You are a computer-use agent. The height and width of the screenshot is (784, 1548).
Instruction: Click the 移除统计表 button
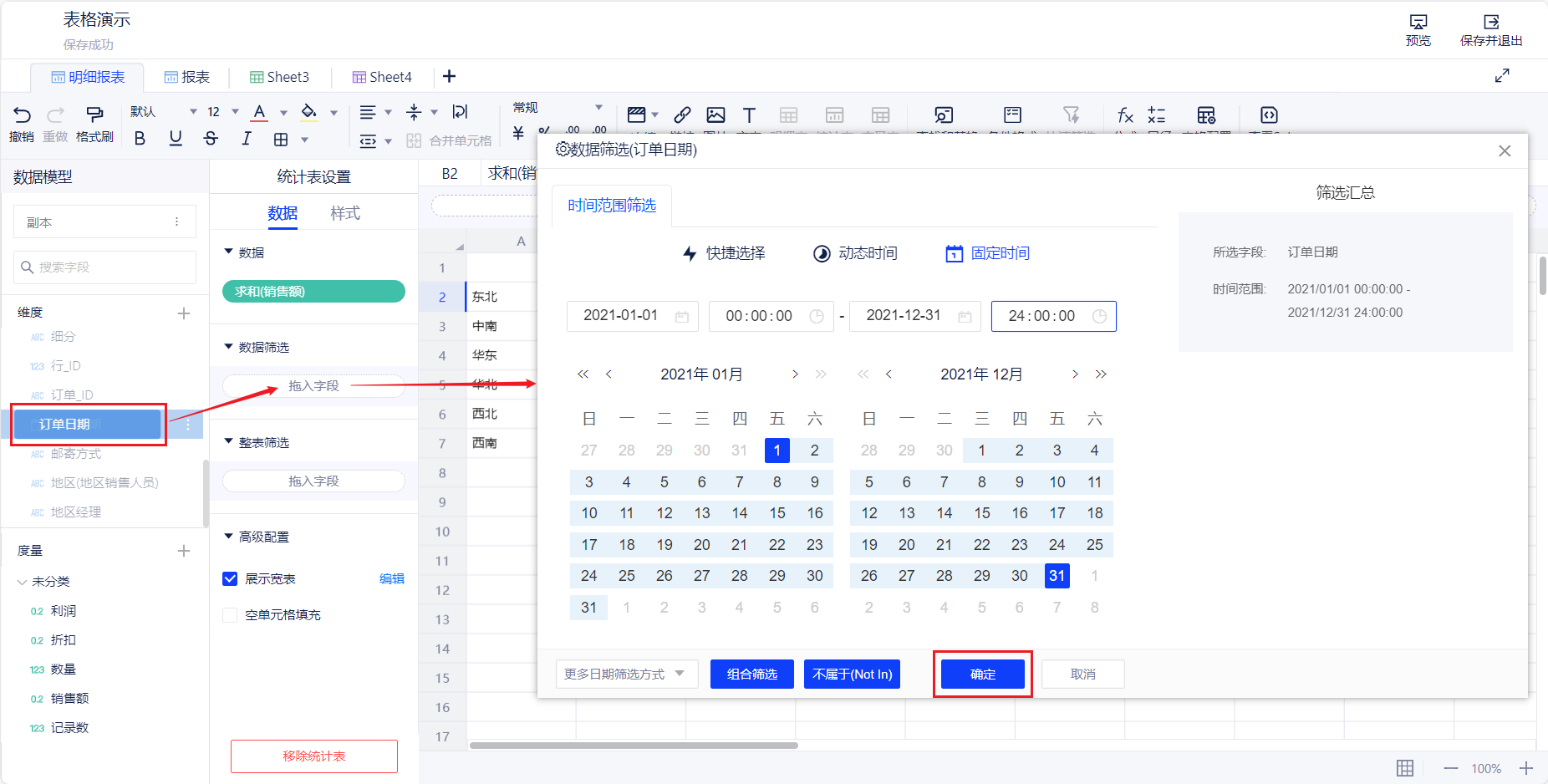[313, 756]
